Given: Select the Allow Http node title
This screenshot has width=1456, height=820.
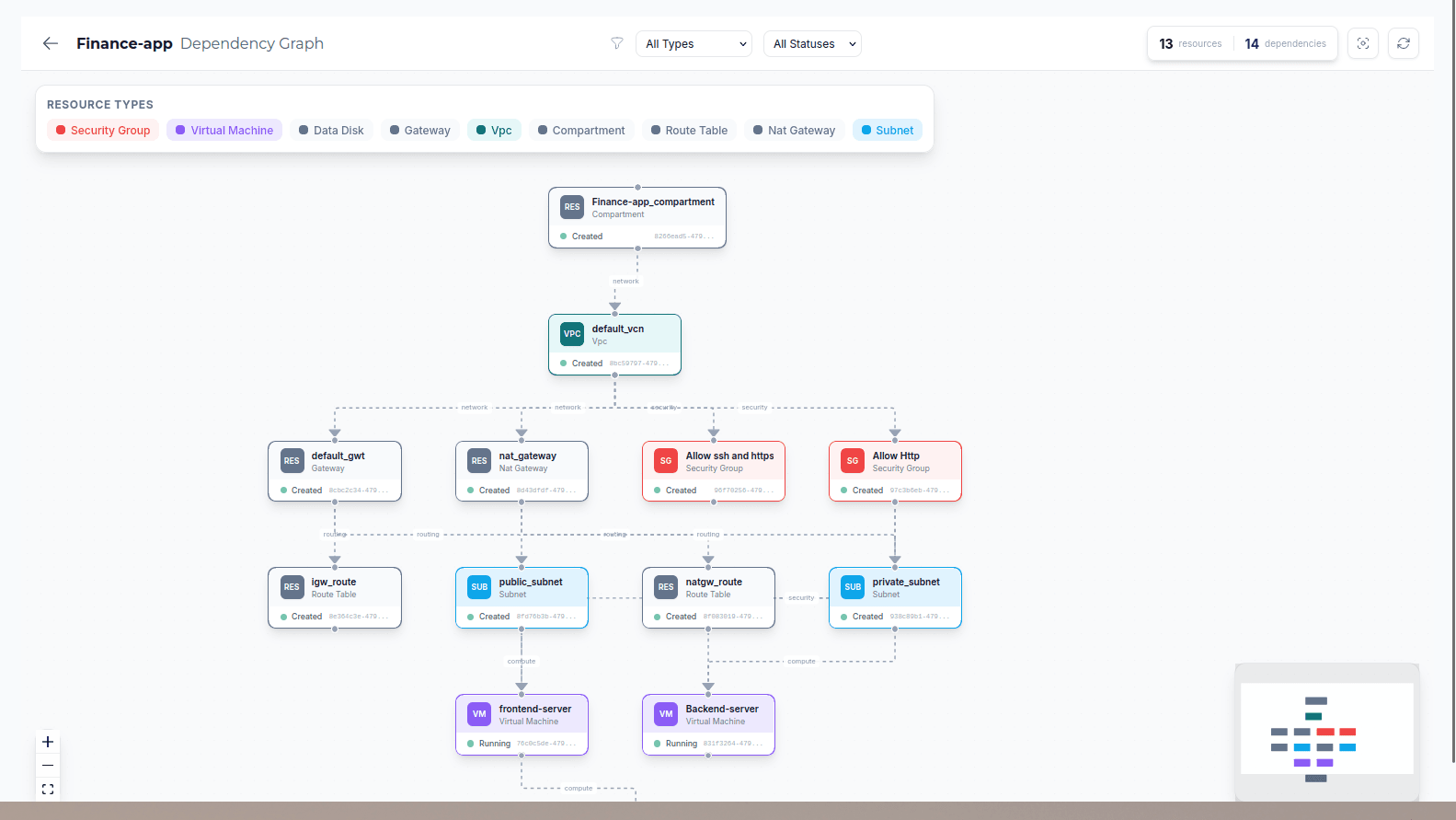Looking at the screenshot, I should (x=896, y=456).
